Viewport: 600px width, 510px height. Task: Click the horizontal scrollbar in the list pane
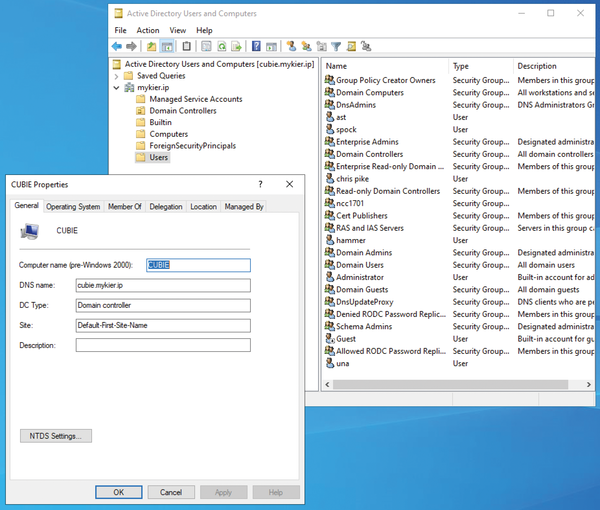[x=450, y=384]
